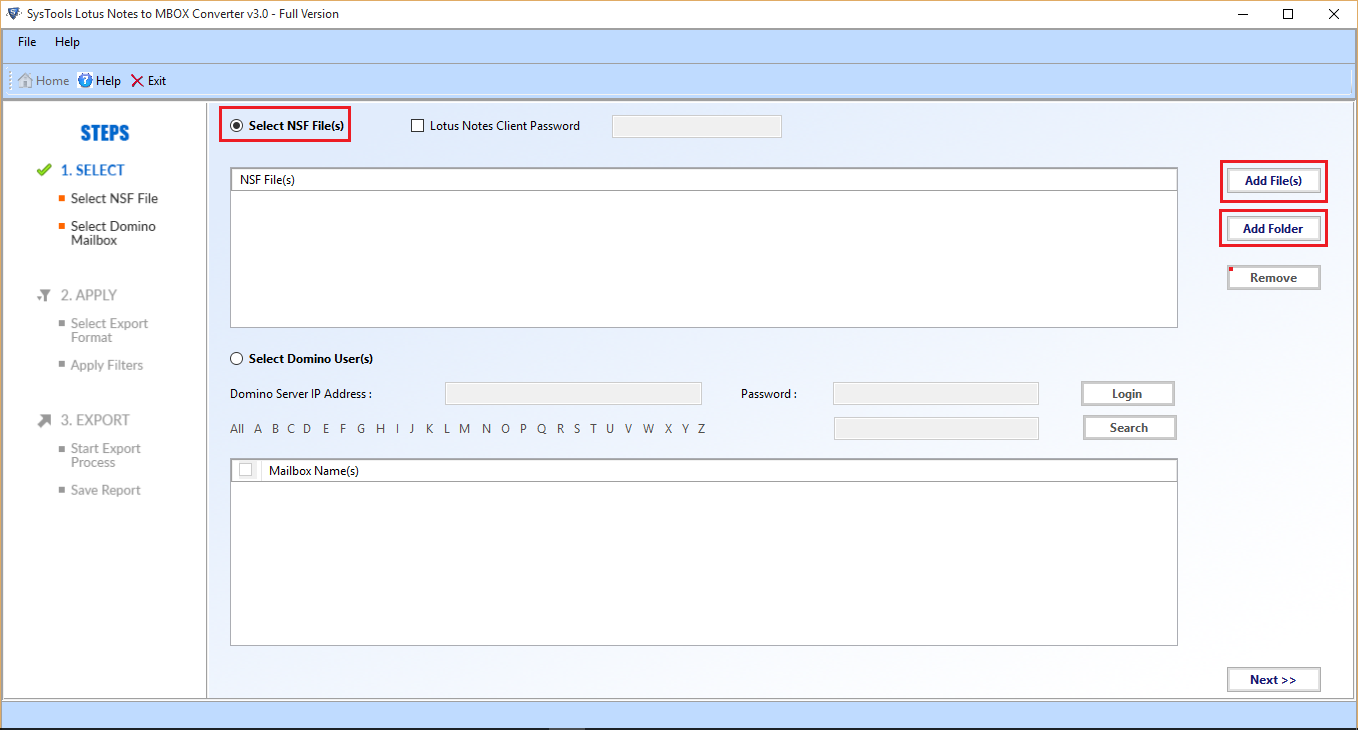Focus the Lotus Notes Client Password field
The height and width of the screenshot is (730, 1358).
pos(697,126)
